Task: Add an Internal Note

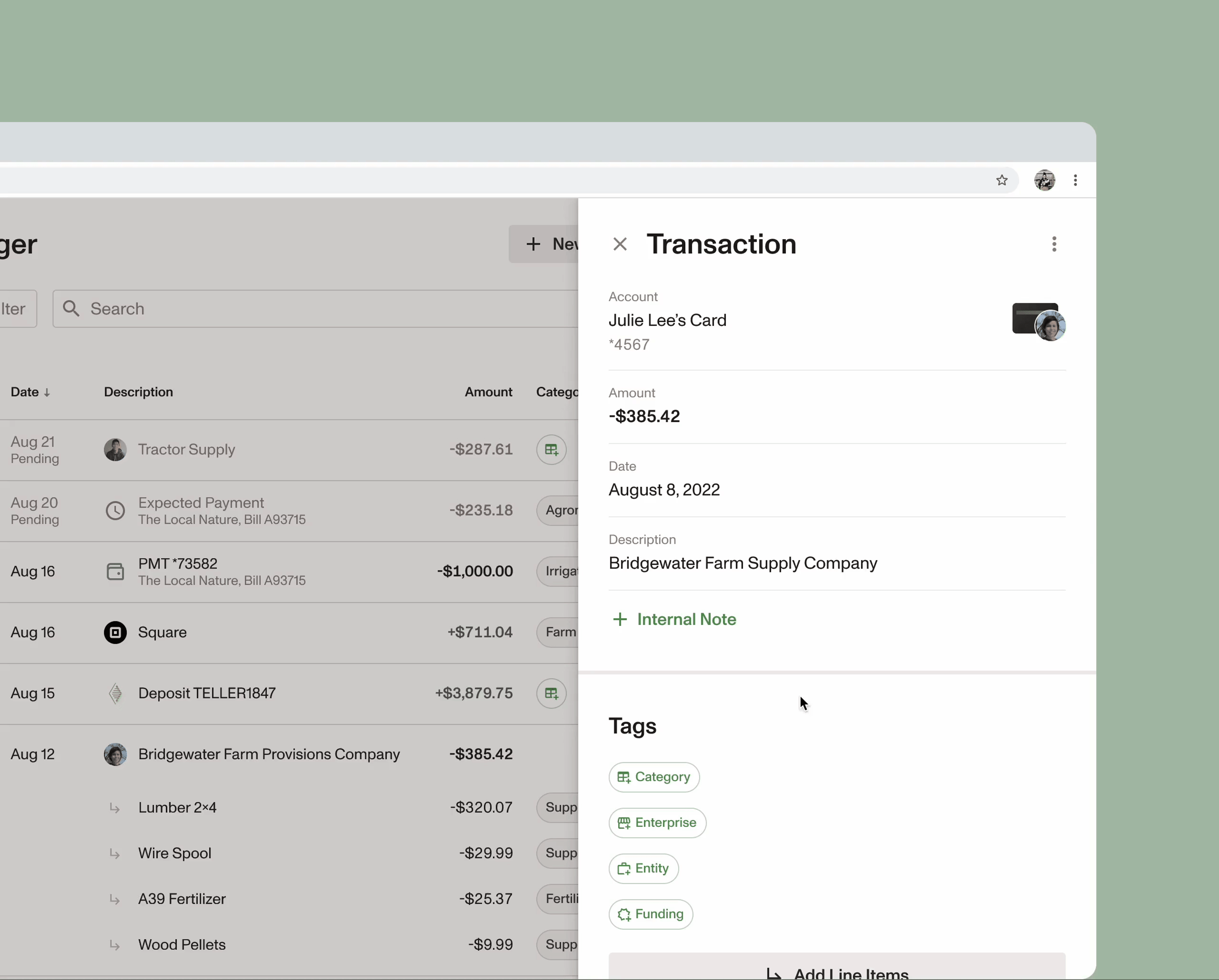Action: point(675,619)
